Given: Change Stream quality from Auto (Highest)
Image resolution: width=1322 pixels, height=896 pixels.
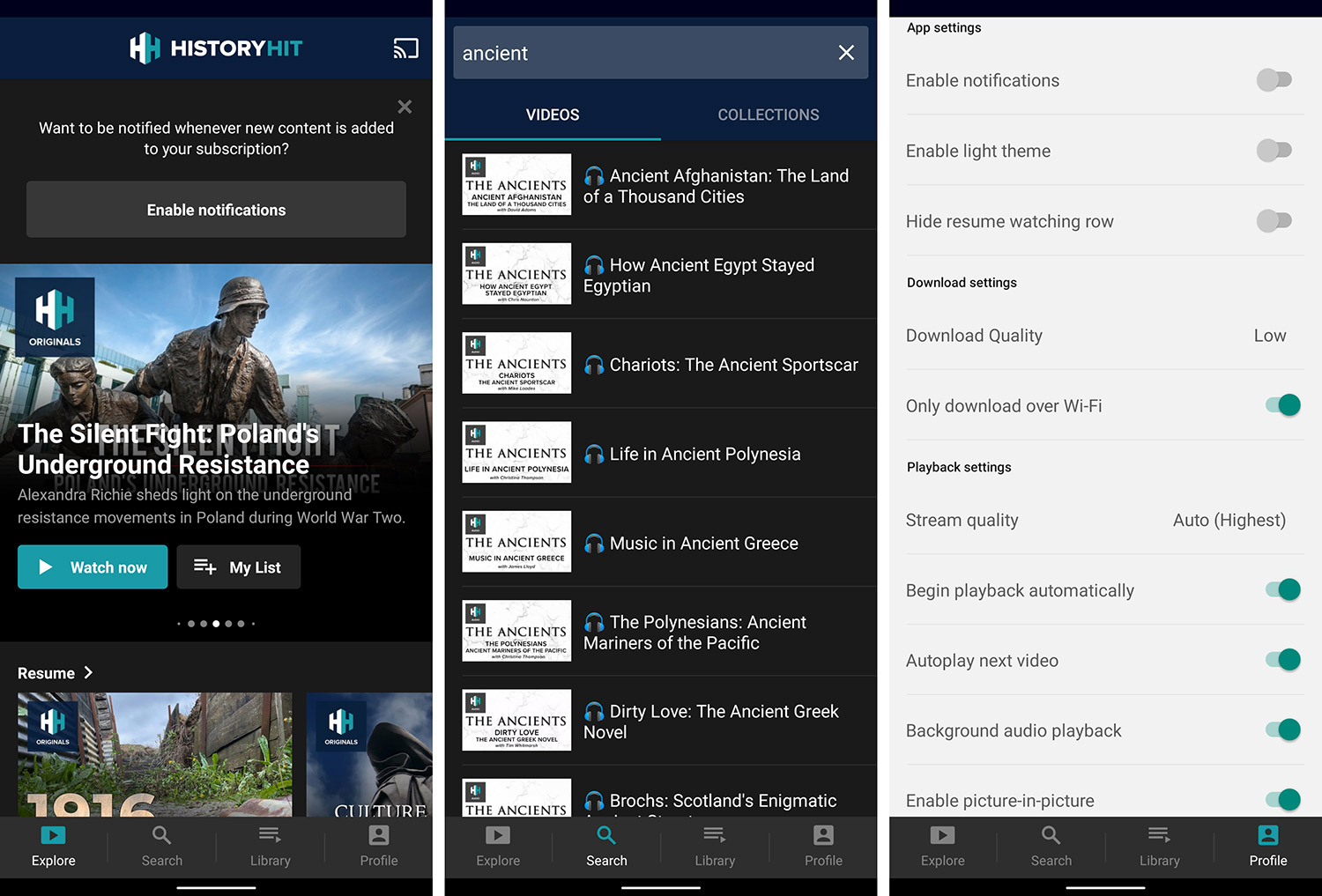Looking at the screenshot, I should point(1103,520).
